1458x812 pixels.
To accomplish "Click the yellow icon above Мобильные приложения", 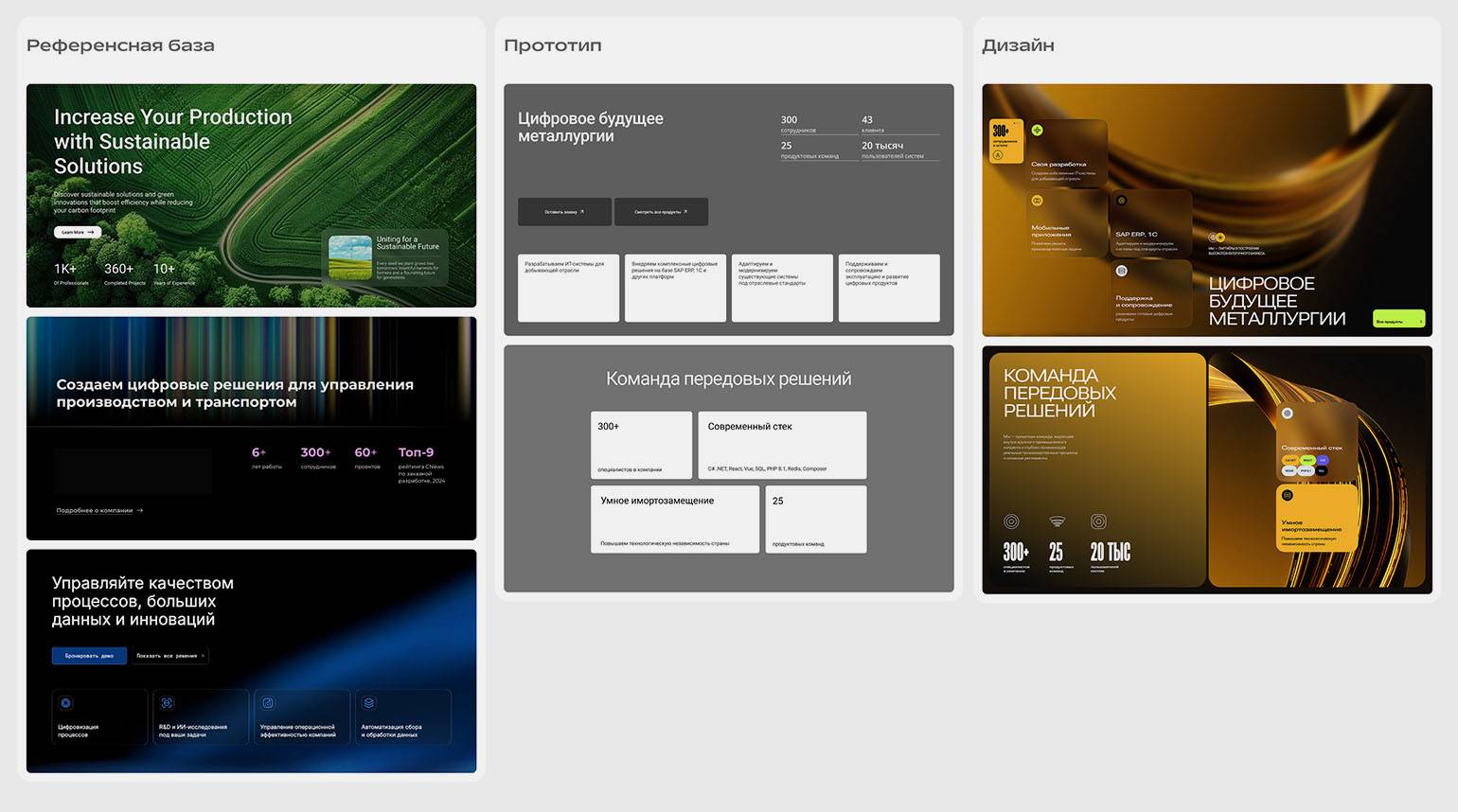I will coord(1037,201).
